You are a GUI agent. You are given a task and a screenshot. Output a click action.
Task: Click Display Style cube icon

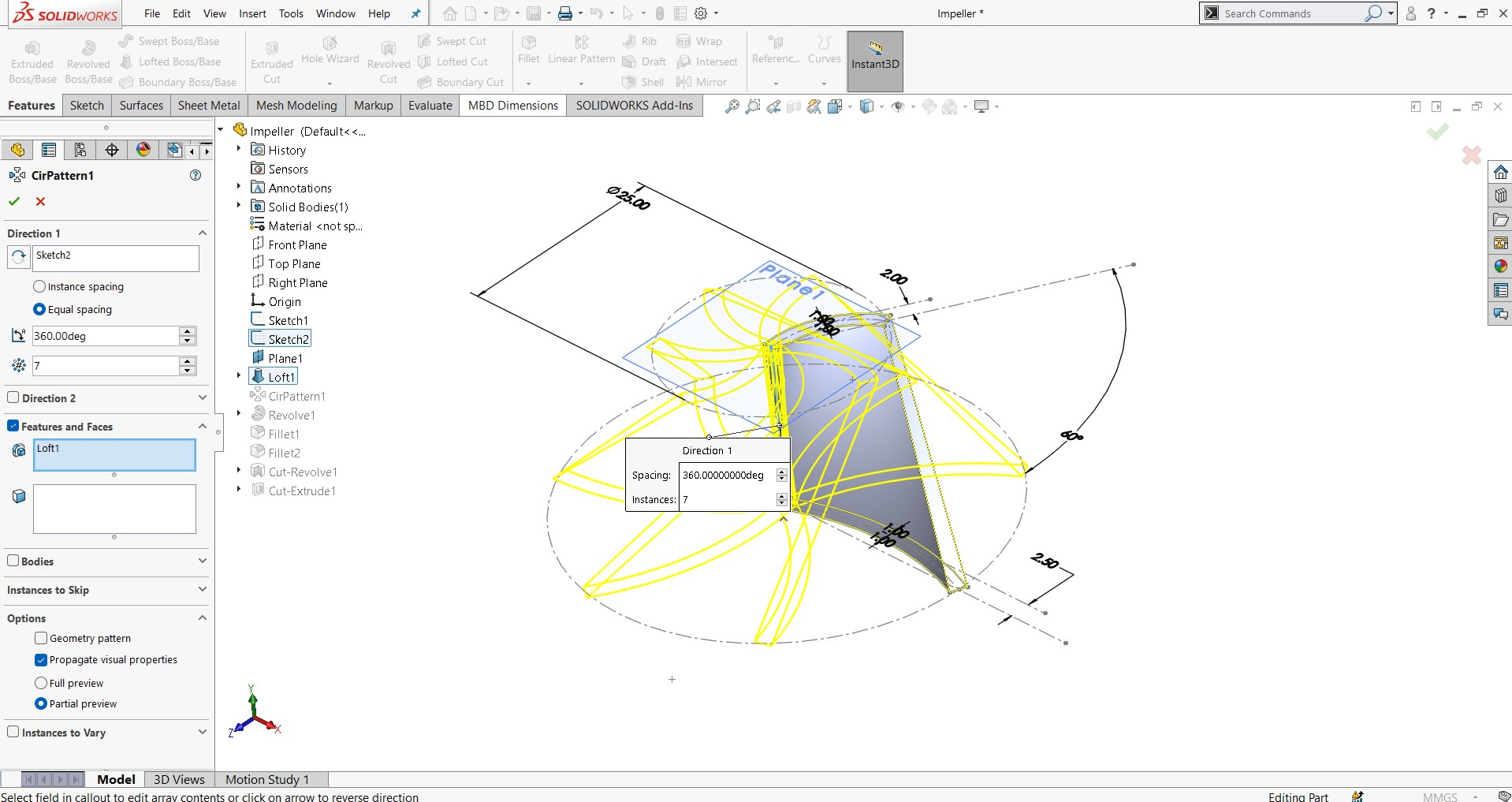(866, 106)
